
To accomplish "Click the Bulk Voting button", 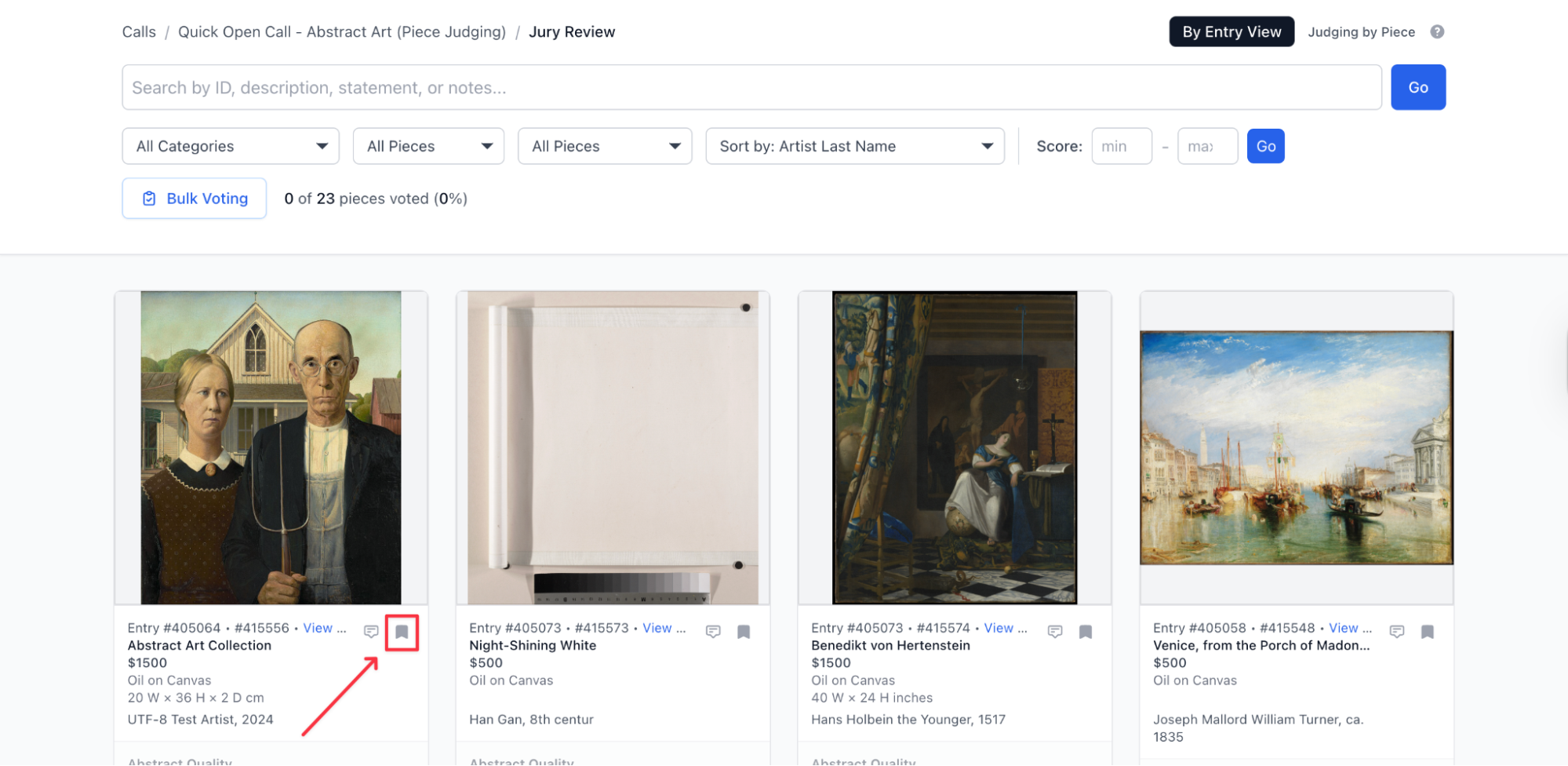I will pyautogui.click(x=195, y=199).
